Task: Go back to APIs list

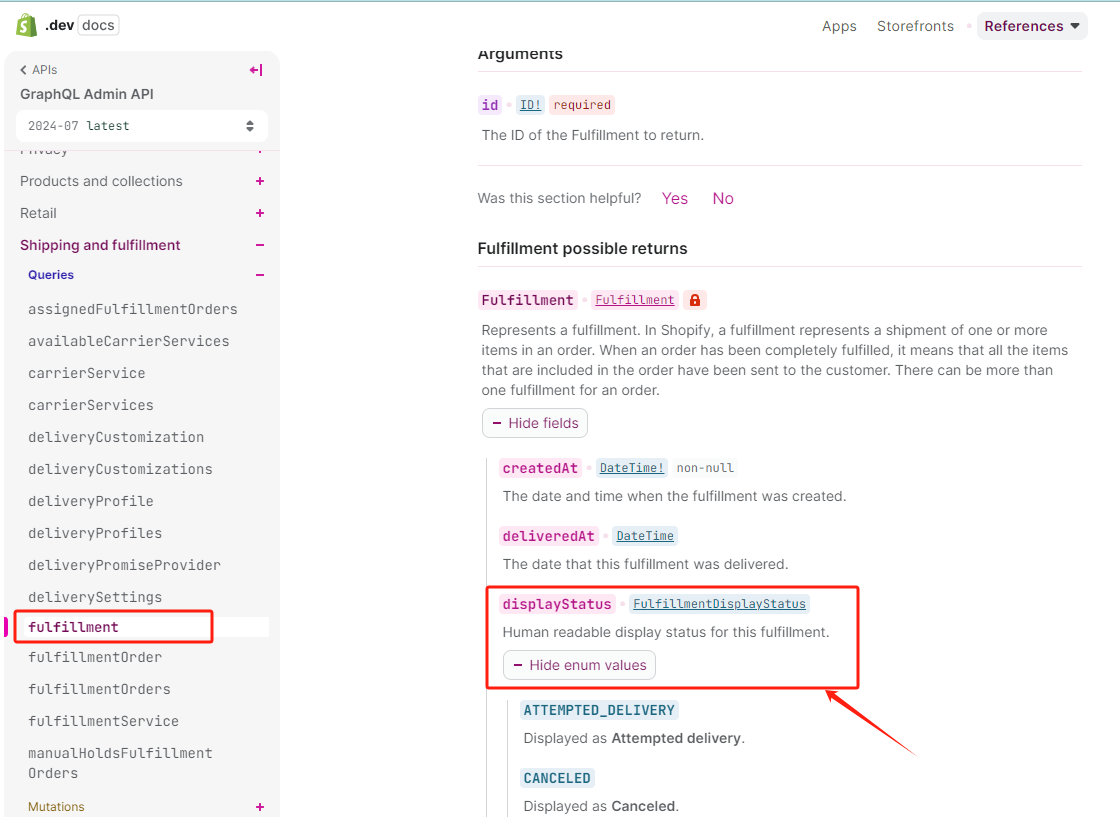Action: [x=39, y=70]
